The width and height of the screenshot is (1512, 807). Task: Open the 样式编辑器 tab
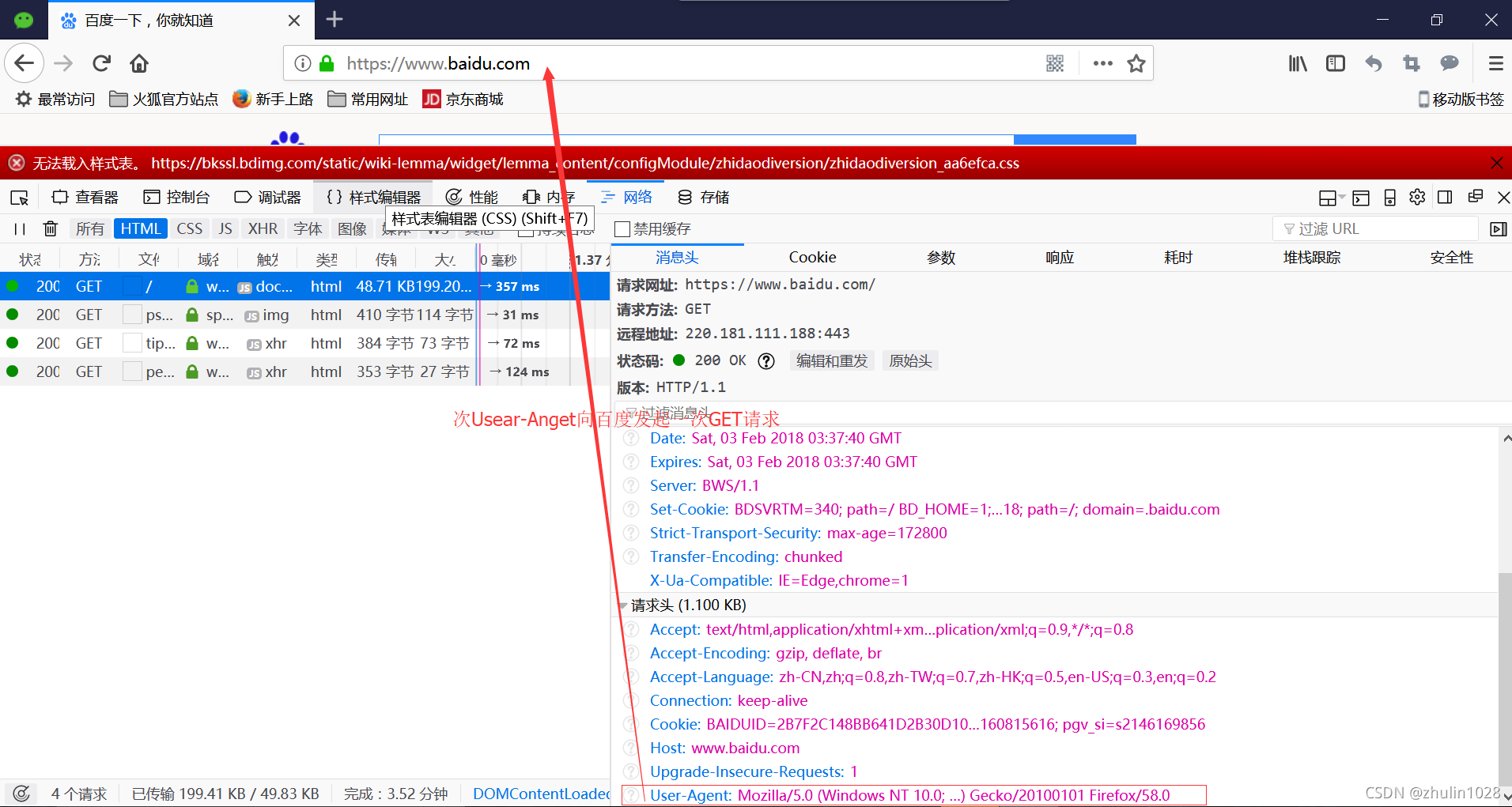(x=373, y=198)
